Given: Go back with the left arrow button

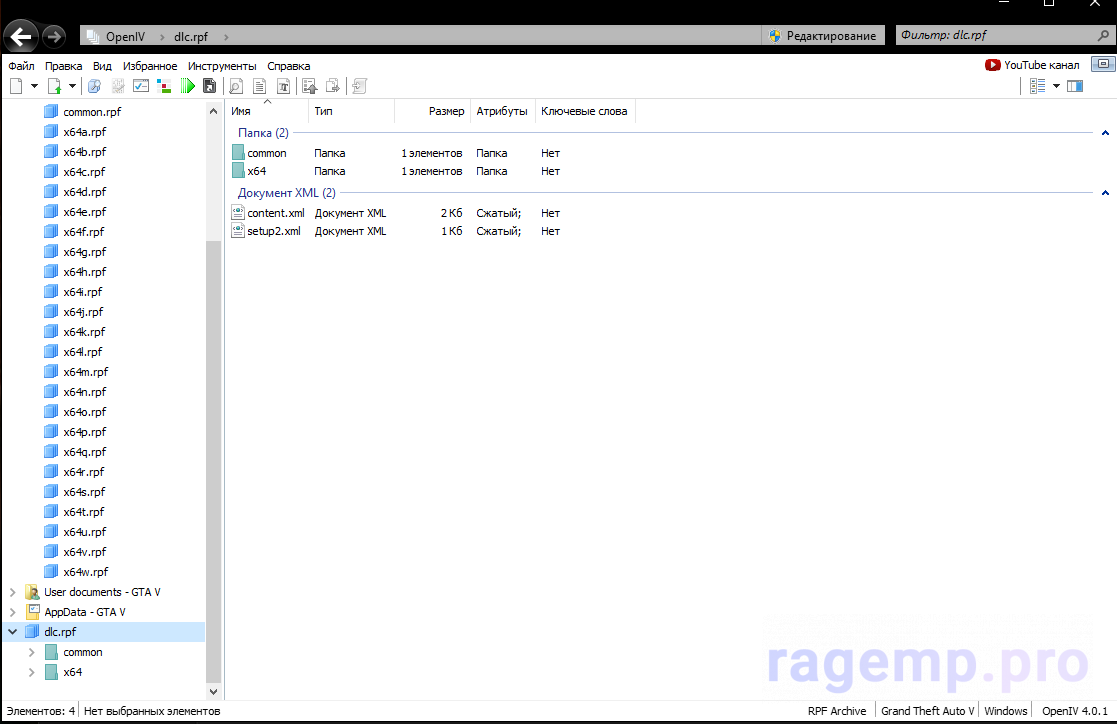Looking at the screenshot, I should pyautogui.click(x=21, y=37).
